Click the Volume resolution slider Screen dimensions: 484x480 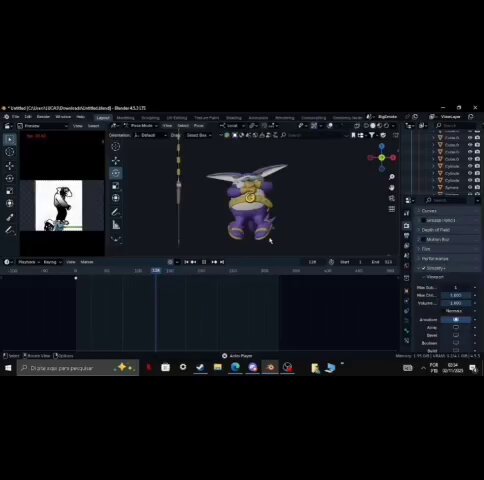point(456,303)
